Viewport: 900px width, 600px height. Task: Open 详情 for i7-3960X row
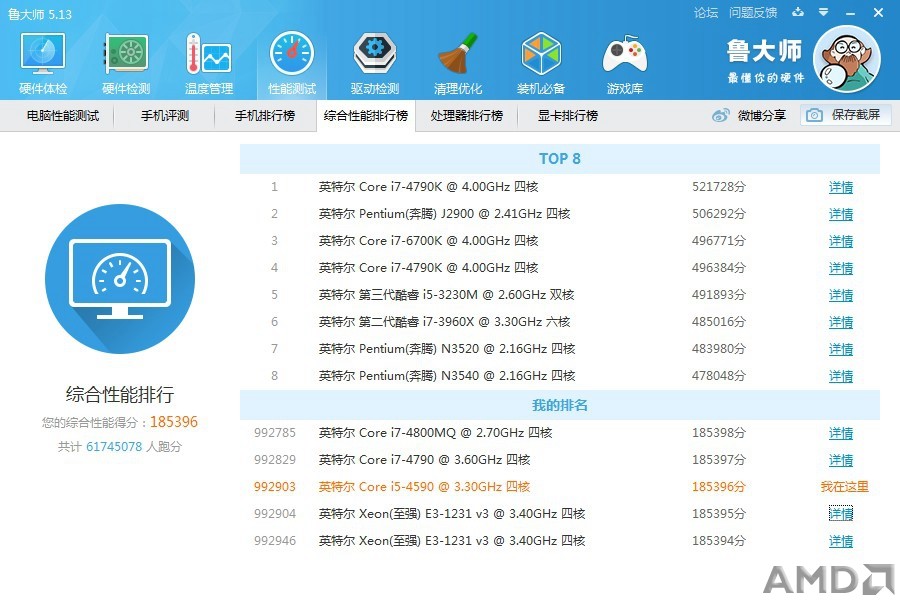(x=841, y=322)
